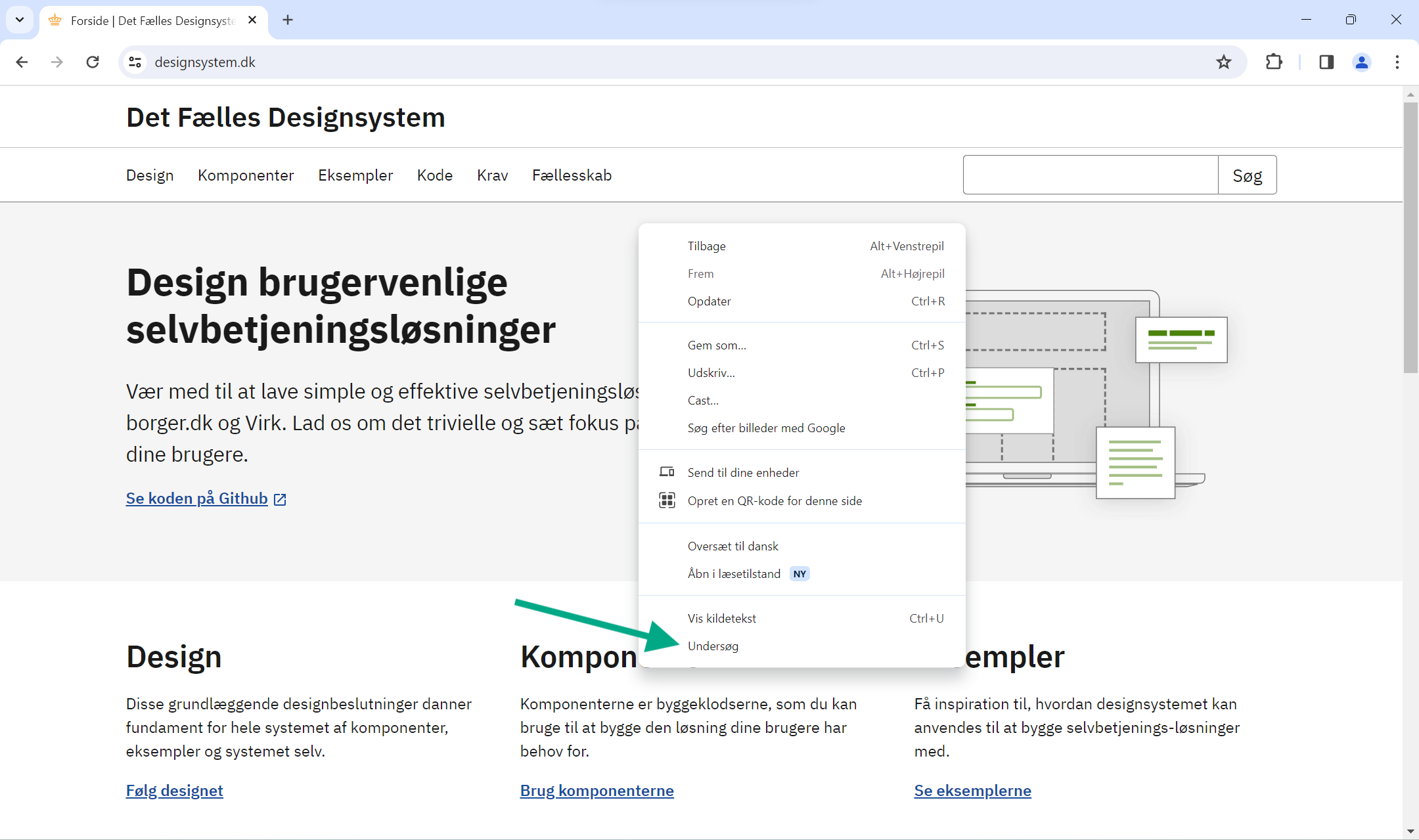Choose Åbn i læsetilstand
Image resolution: width=1419 pixels, height=840 pixels.
801,574
